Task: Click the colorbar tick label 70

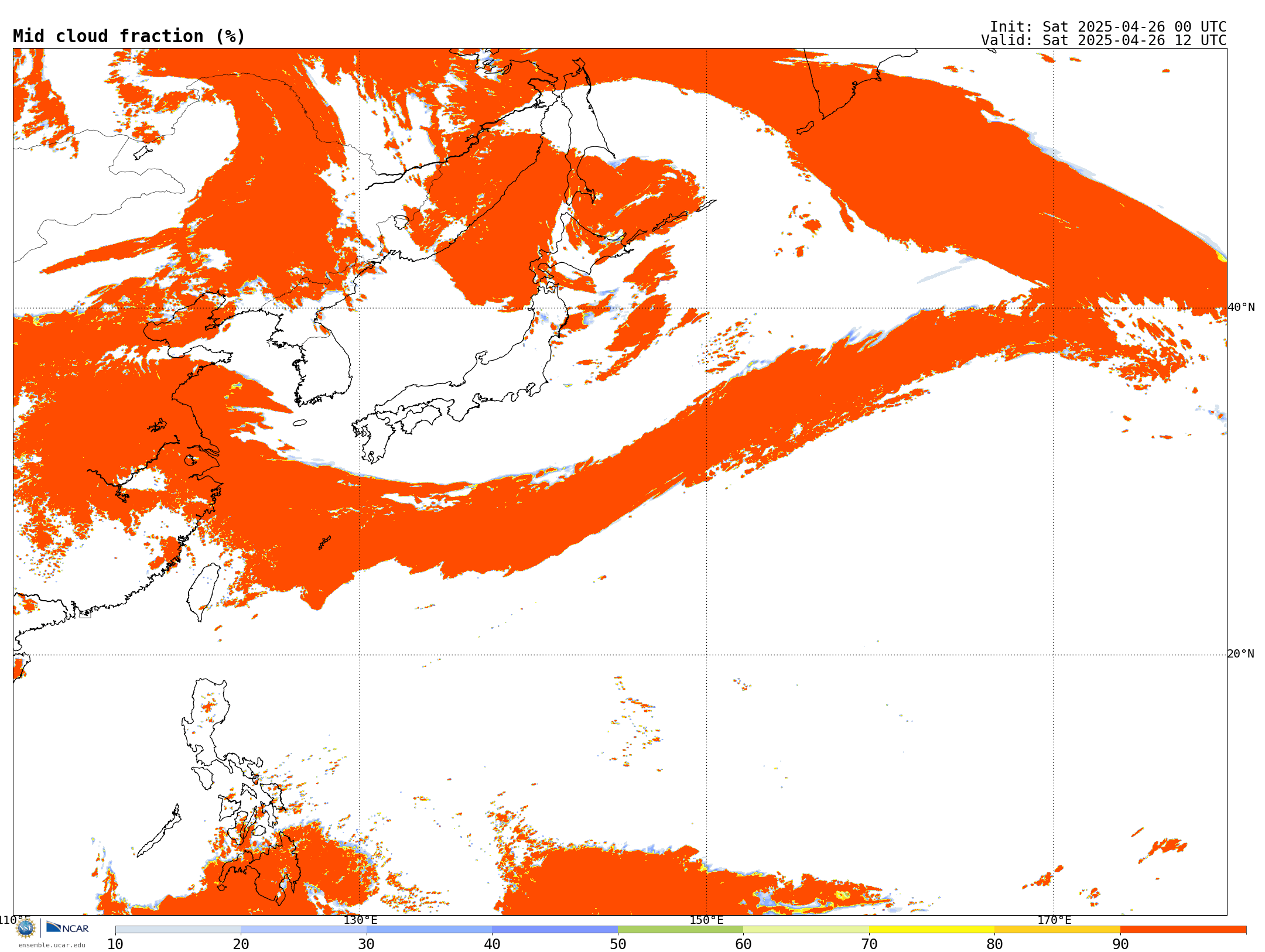Action: click(x=869, y=944)
